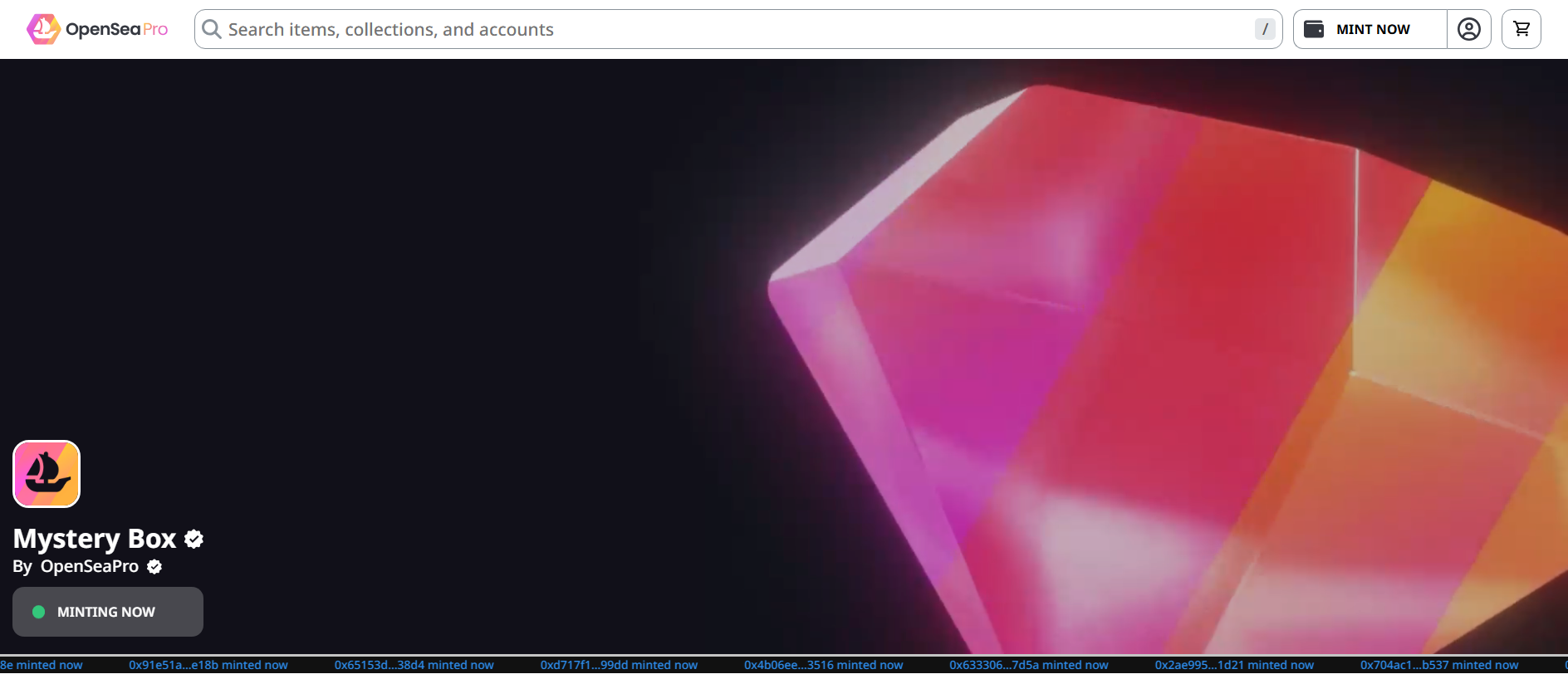Click the Mystery Box collection avatar

(x=47, y=474)
